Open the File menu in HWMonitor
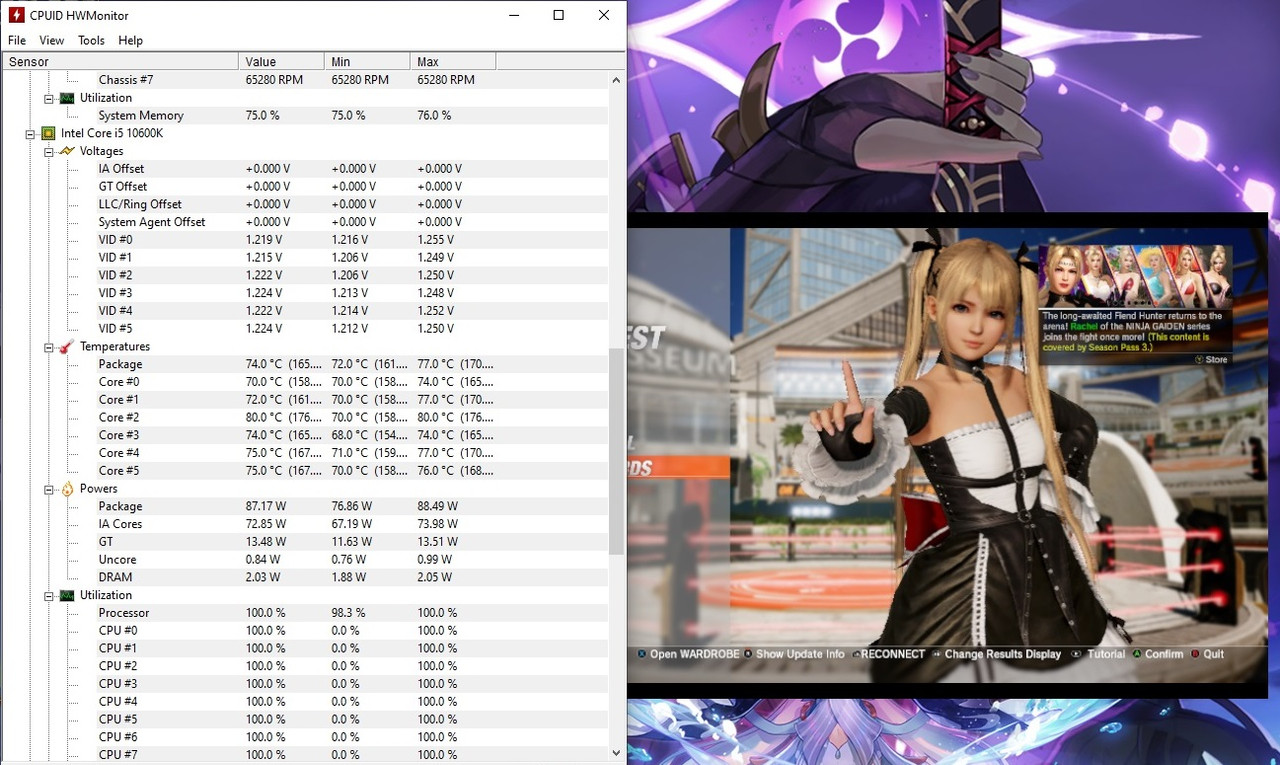 [x=17, y=40]
